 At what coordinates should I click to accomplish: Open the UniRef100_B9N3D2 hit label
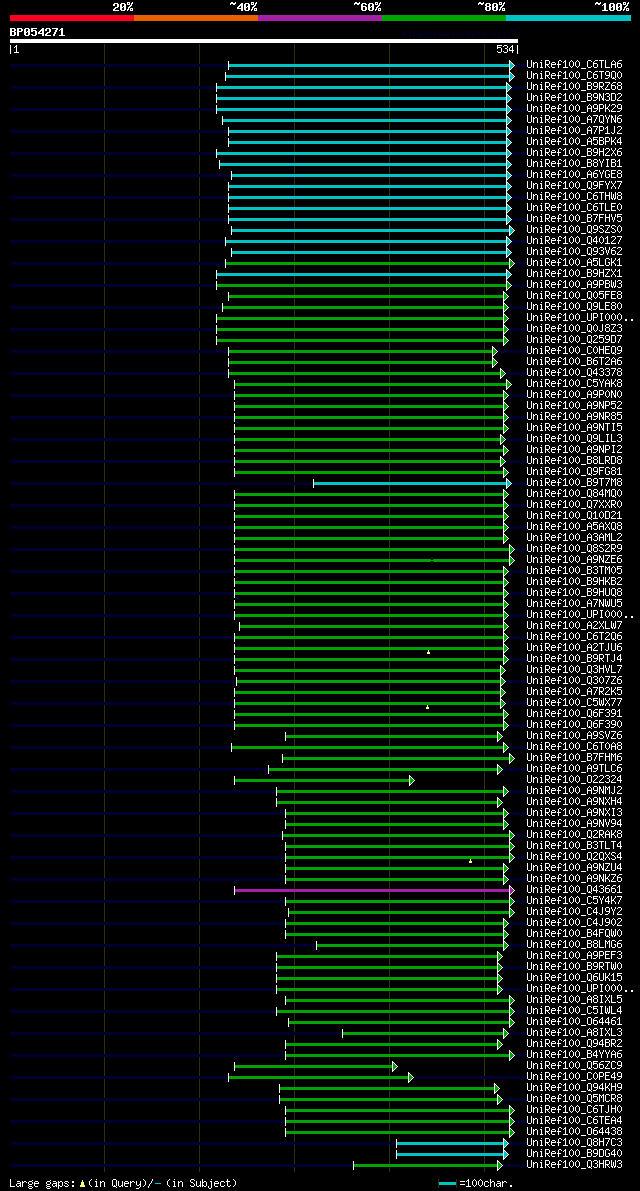coord(574,98)
